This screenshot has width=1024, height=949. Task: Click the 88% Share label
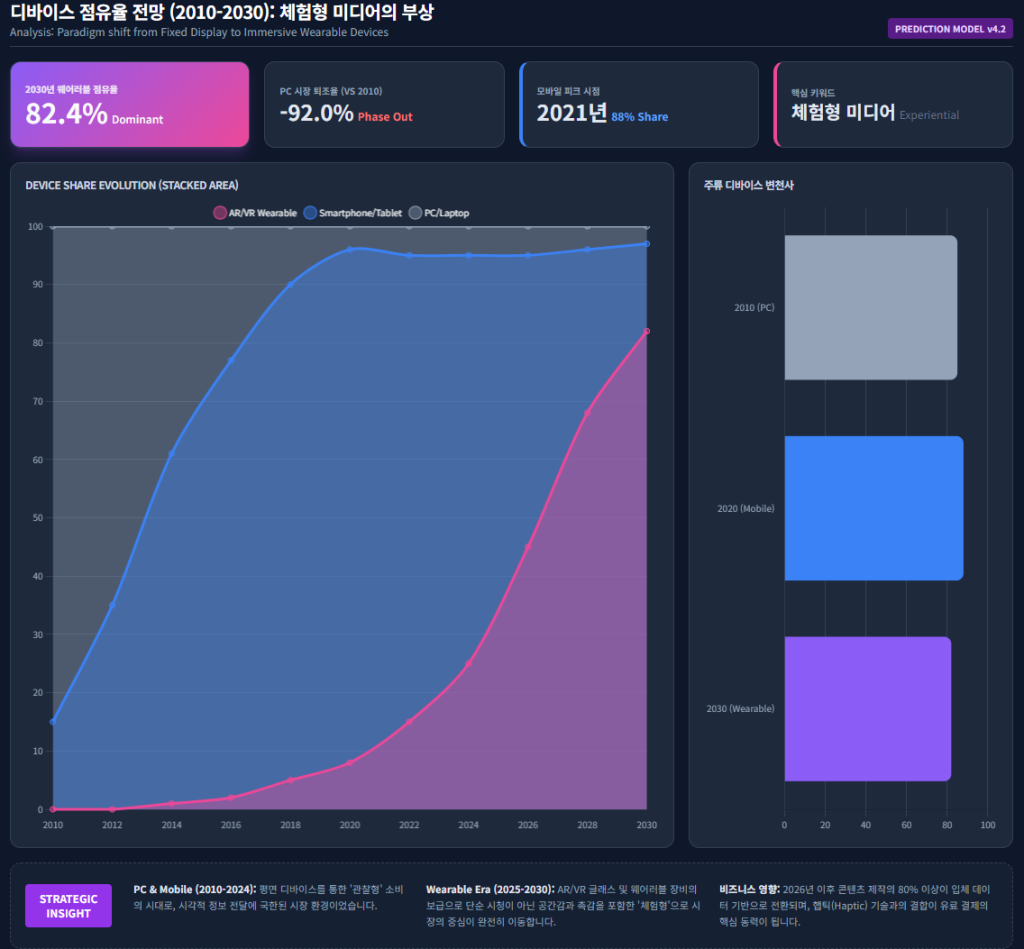[x=639, y=117]
